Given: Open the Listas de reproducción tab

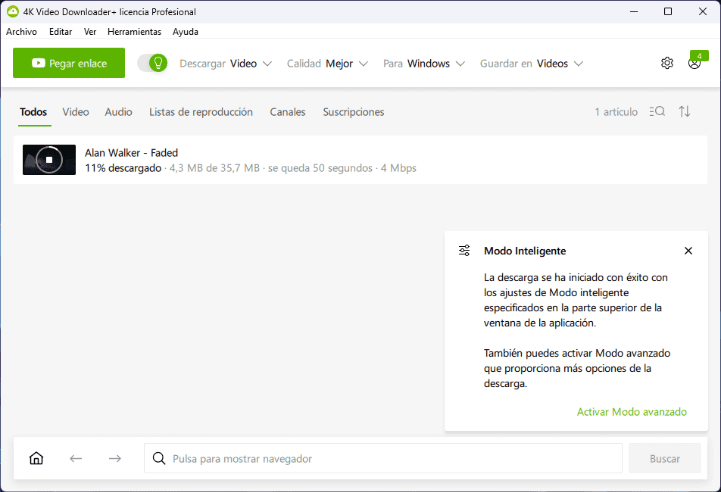Looking at the screenshot, I should 201,112.
